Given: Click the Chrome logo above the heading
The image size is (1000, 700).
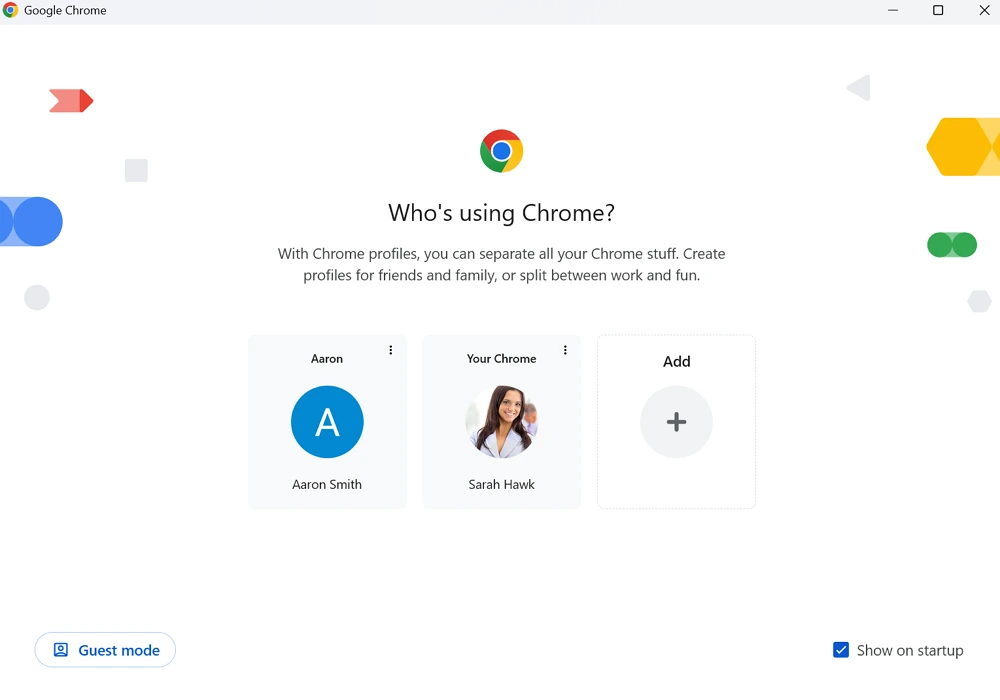Looking at the screenshot, I should [x=501, y=150].
